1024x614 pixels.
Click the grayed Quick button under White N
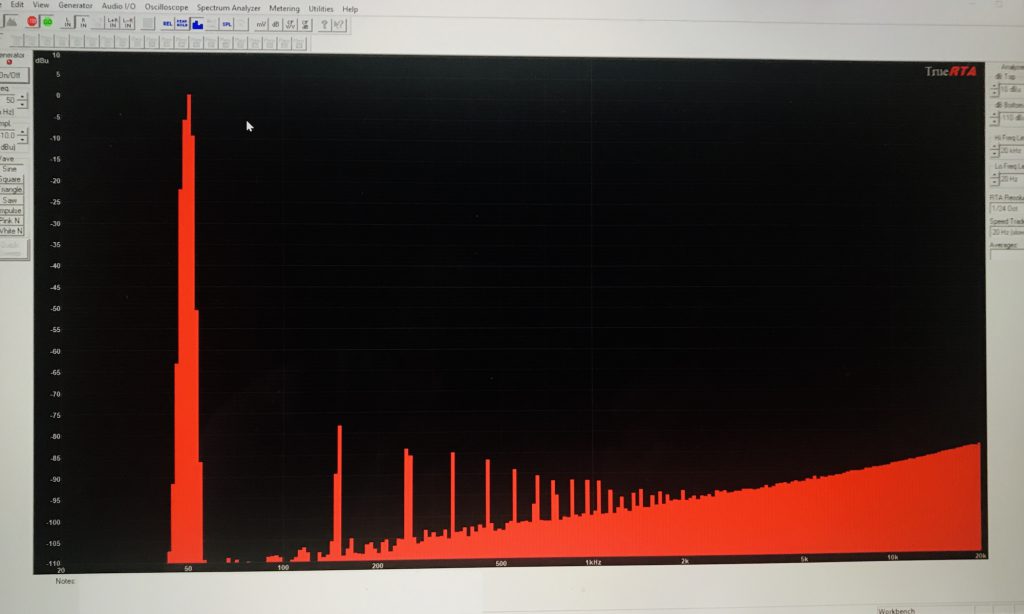(x=12, y=249)
